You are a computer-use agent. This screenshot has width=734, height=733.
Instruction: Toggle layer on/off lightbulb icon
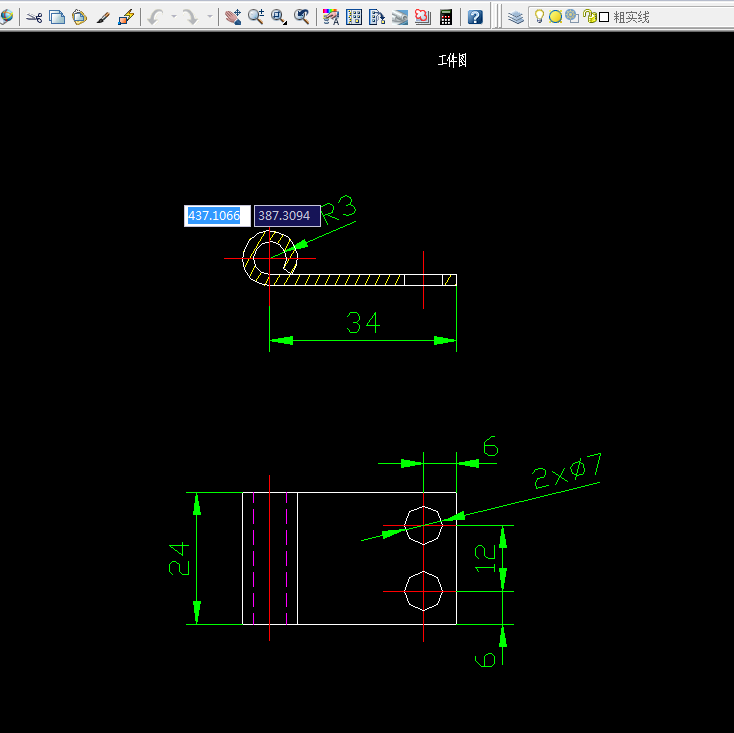tap(539, 17)
